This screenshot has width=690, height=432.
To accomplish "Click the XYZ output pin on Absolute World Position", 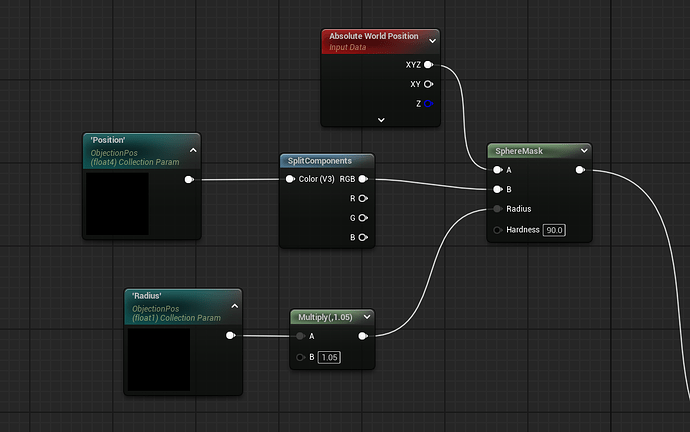I will (428, 64).
